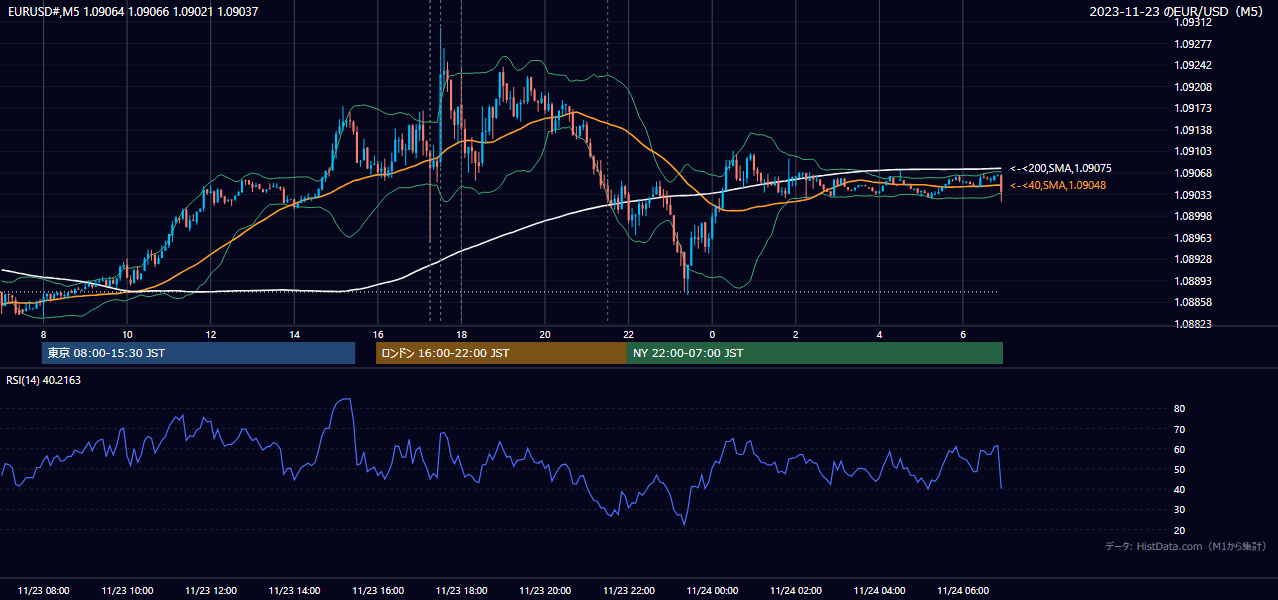
Task: Click price axis value 1.08893
Action: coord(1193,281)
